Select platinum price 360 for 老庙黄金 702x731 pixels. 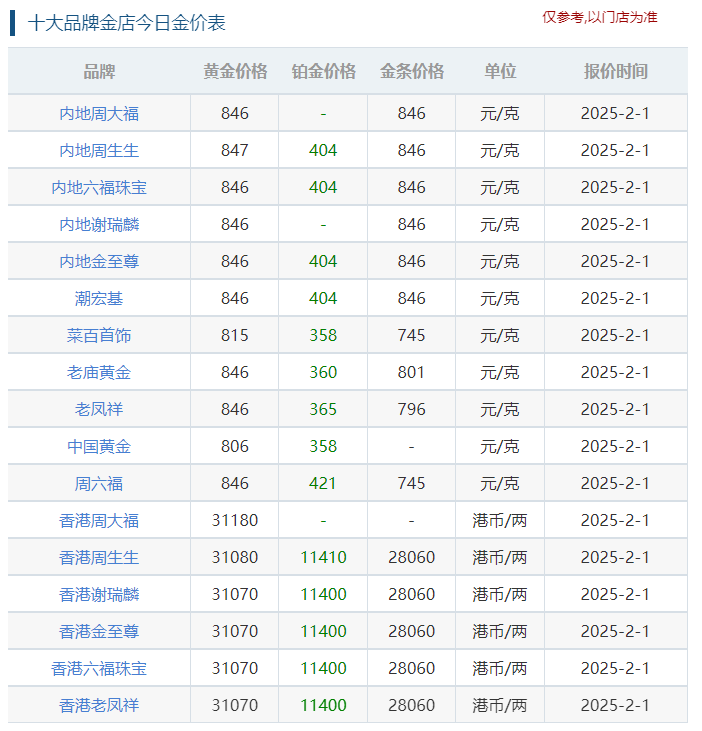[x=323, y=372]
